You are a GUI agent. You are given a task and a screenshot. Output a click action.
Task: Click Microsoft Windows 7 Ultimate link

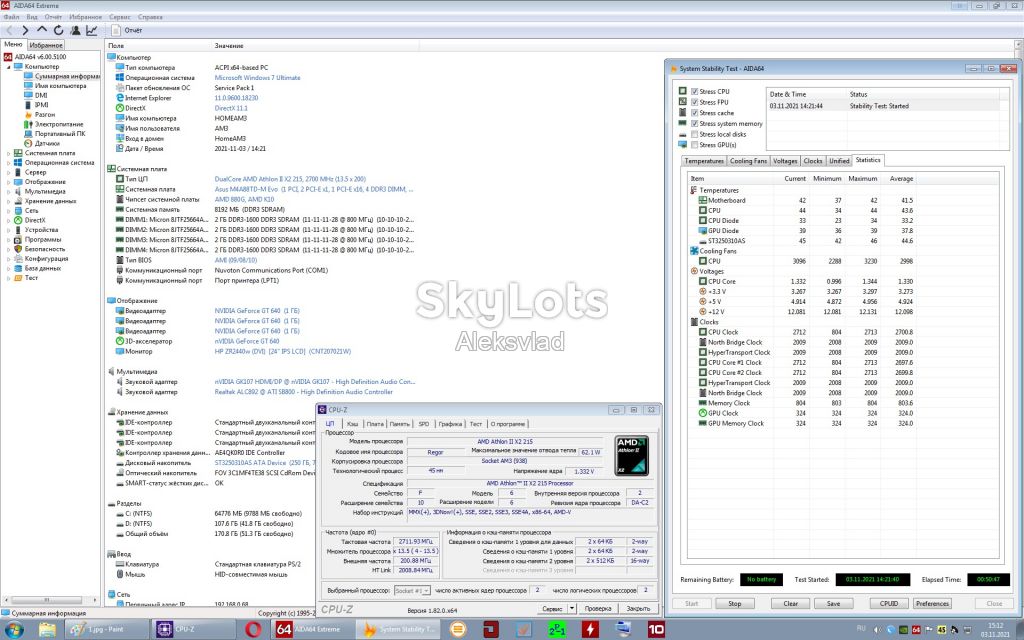pyautogui.click(x=257, y=78)
